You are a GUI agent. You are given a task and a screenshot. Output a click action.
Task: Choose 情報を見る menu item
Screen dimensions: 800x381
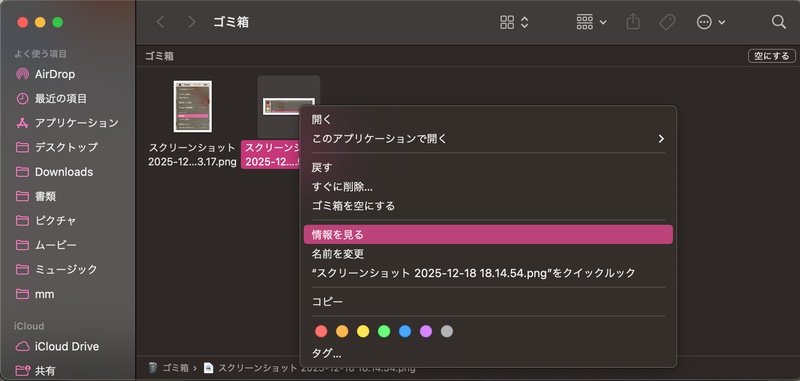click(488, 235)
